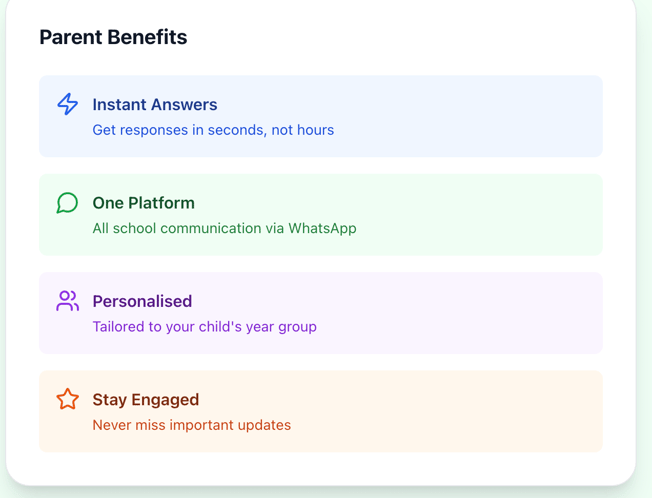Select the Stay Engaged title
The image size is (652, 498).
(146, 400)
